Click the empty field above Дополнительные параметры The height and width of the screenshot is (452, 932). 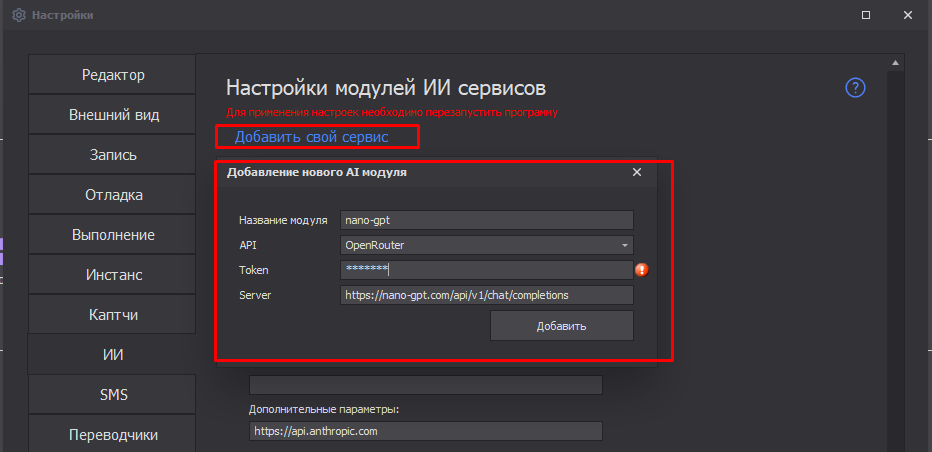[x=426, y=385]
